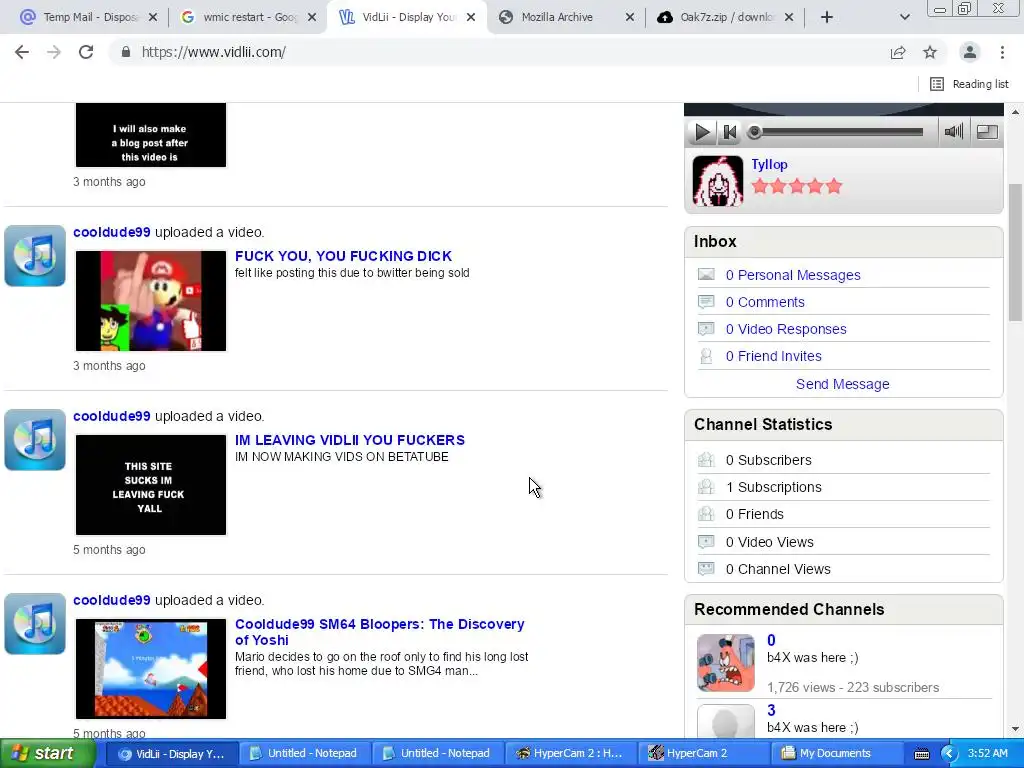Open 'FUCK YOU, YOU FUCKING DICK' video title
The height and width of the screenshot is (768, 1024).
pos(344,256)
